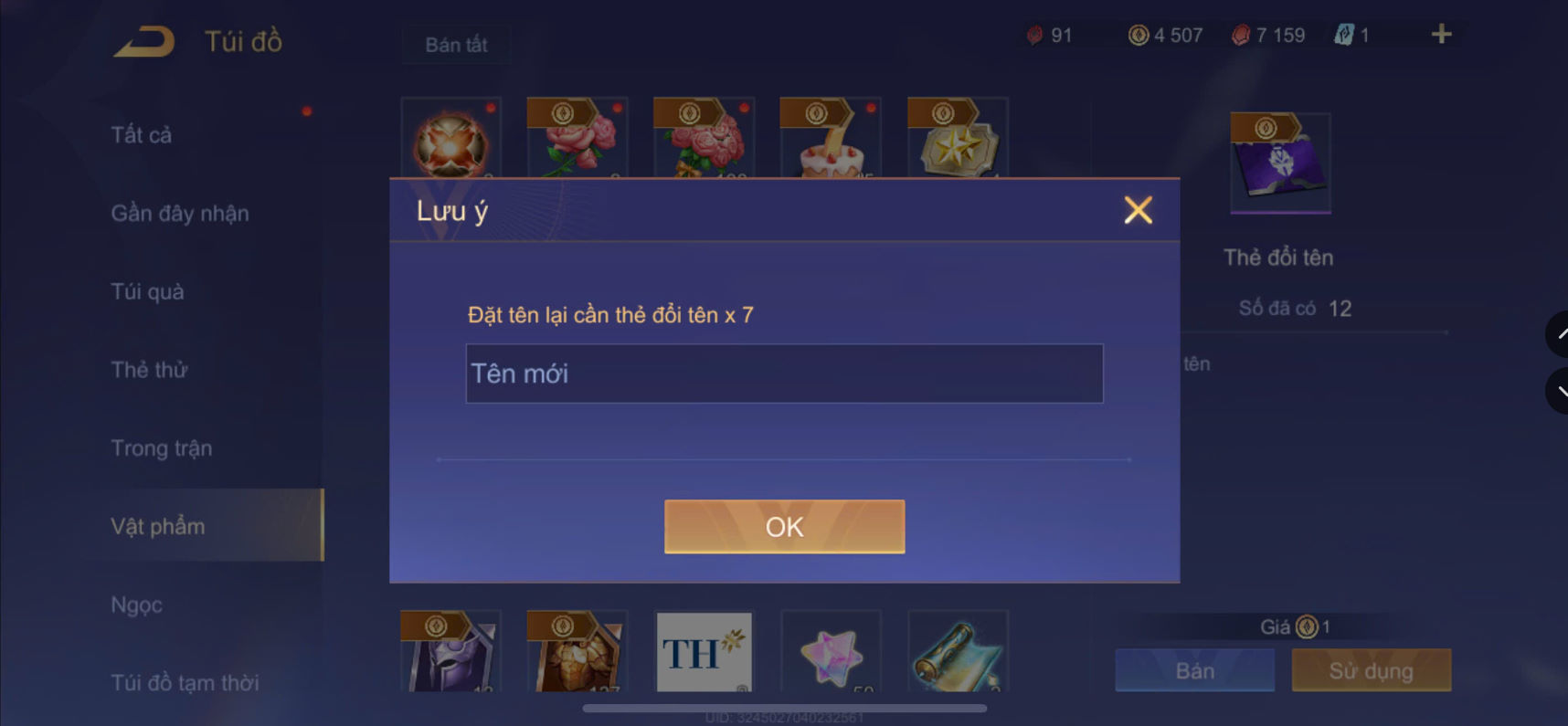1568x726 pixels.
Task: Click the blue Bán button
Action: click(x=1194, y=670)
